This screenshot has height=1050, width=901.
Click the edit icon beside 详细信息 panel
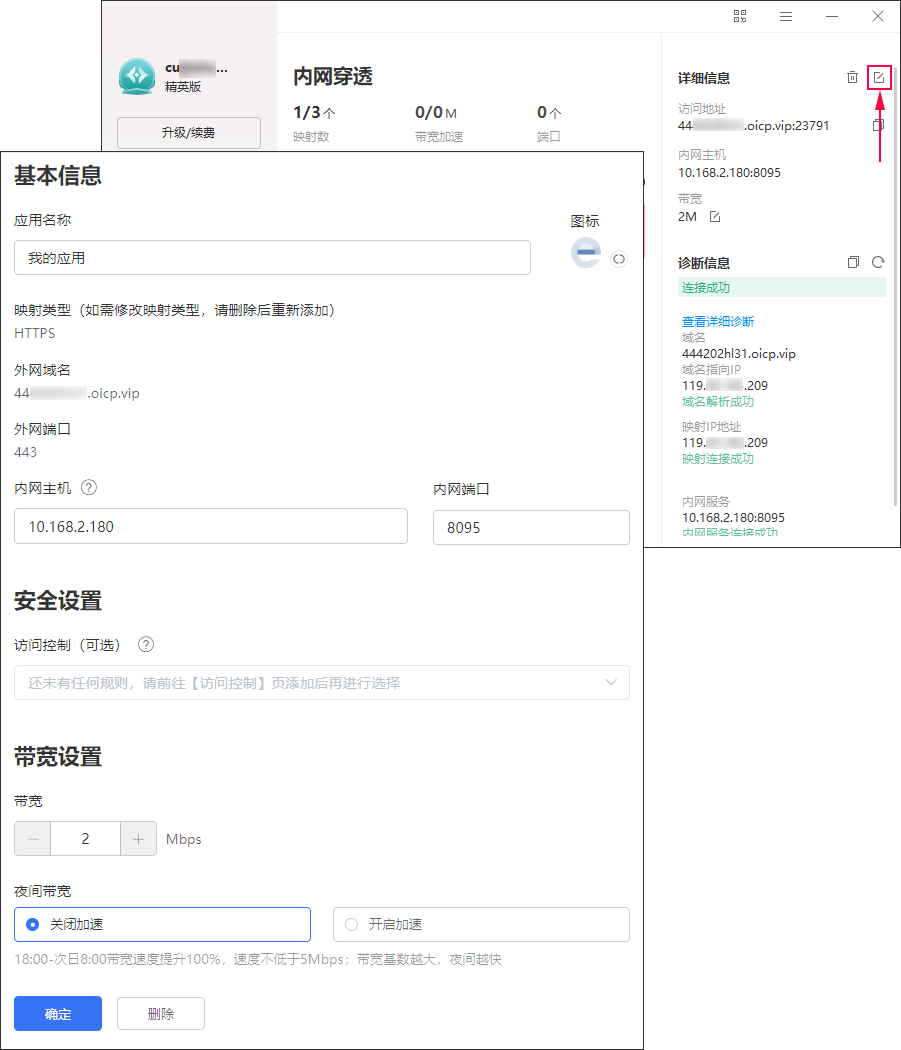pos(879,78)
